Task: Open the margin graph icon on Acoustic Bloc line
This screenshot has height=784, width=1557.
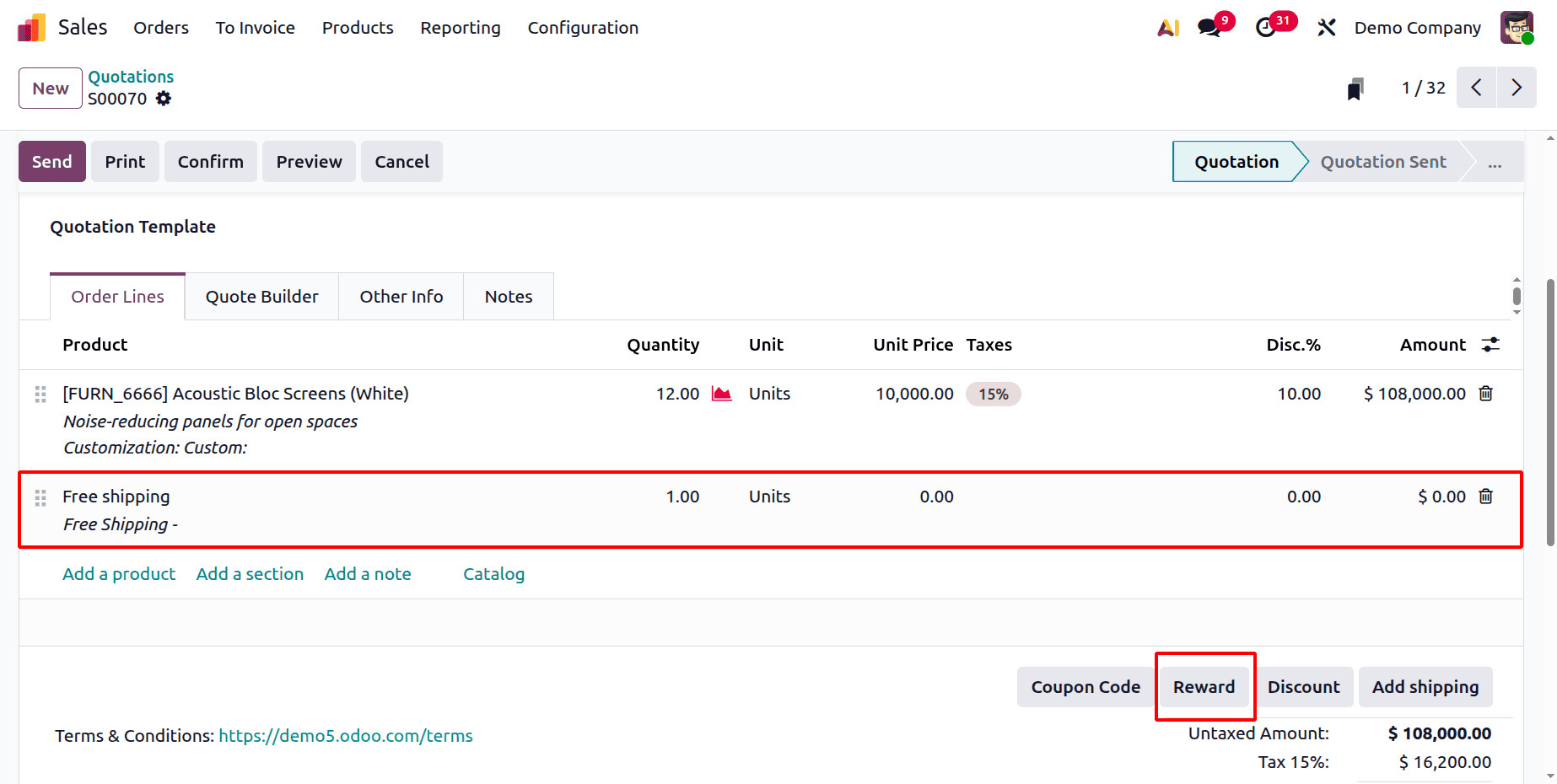Action: (721, 393)
